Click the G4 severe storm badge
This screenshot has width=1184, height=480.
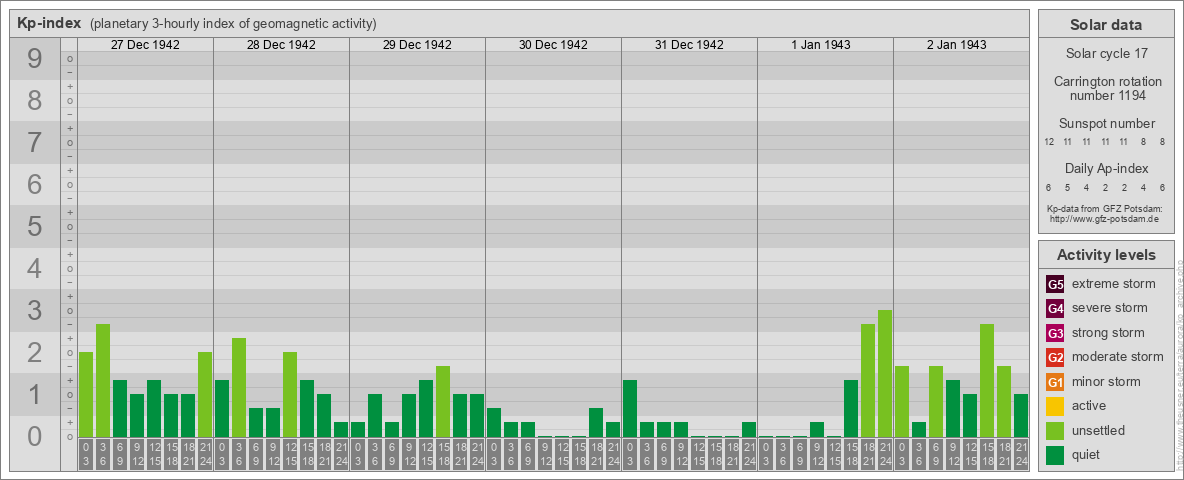click(x=1055, y=308)
